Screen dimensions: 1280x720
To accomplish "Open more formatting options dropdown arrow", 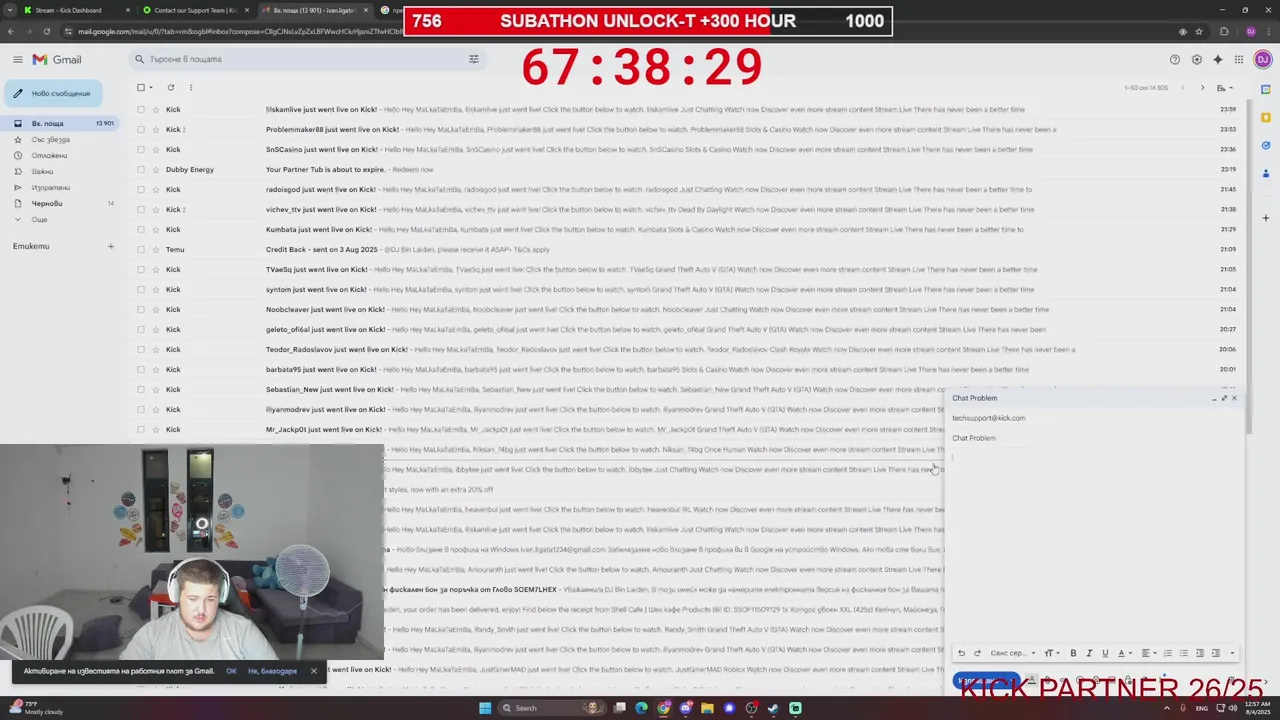I will pos(1232,653).
